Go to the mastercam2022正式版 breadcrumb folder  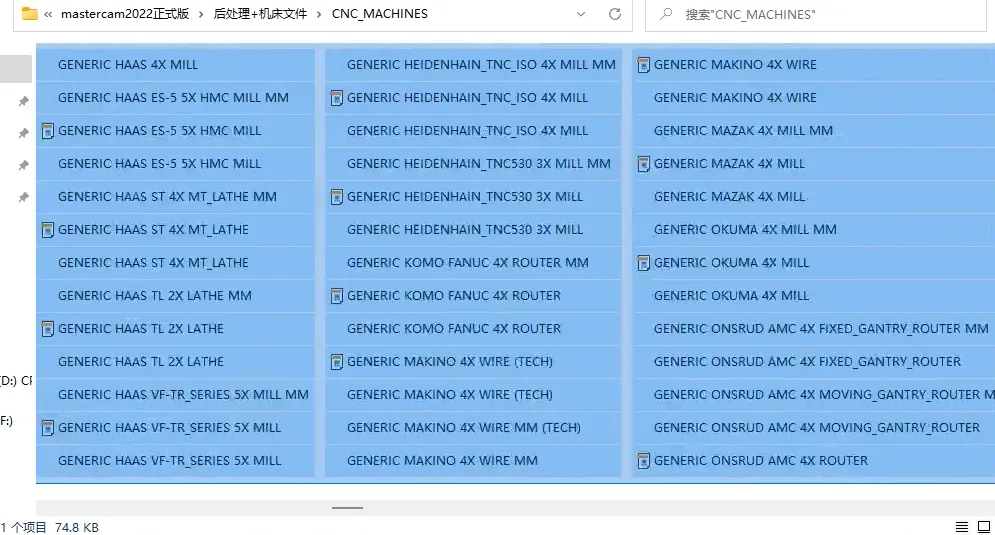(125, 14)
